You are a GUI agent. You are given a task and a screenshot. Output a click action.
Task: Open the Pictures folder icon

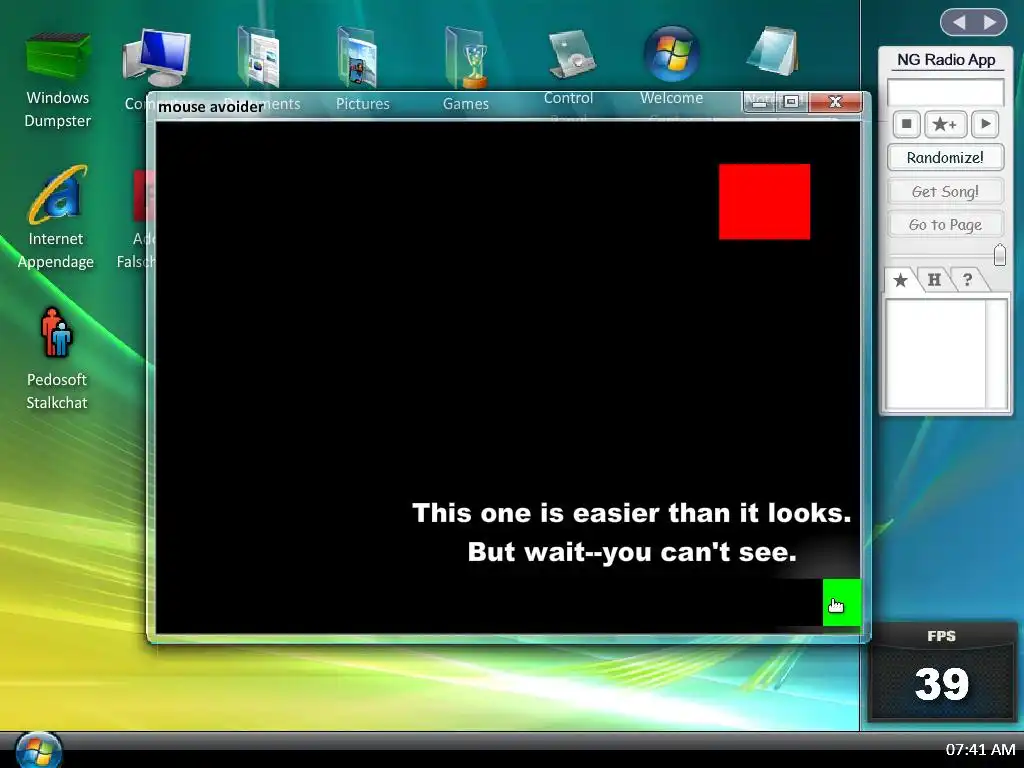359,57
